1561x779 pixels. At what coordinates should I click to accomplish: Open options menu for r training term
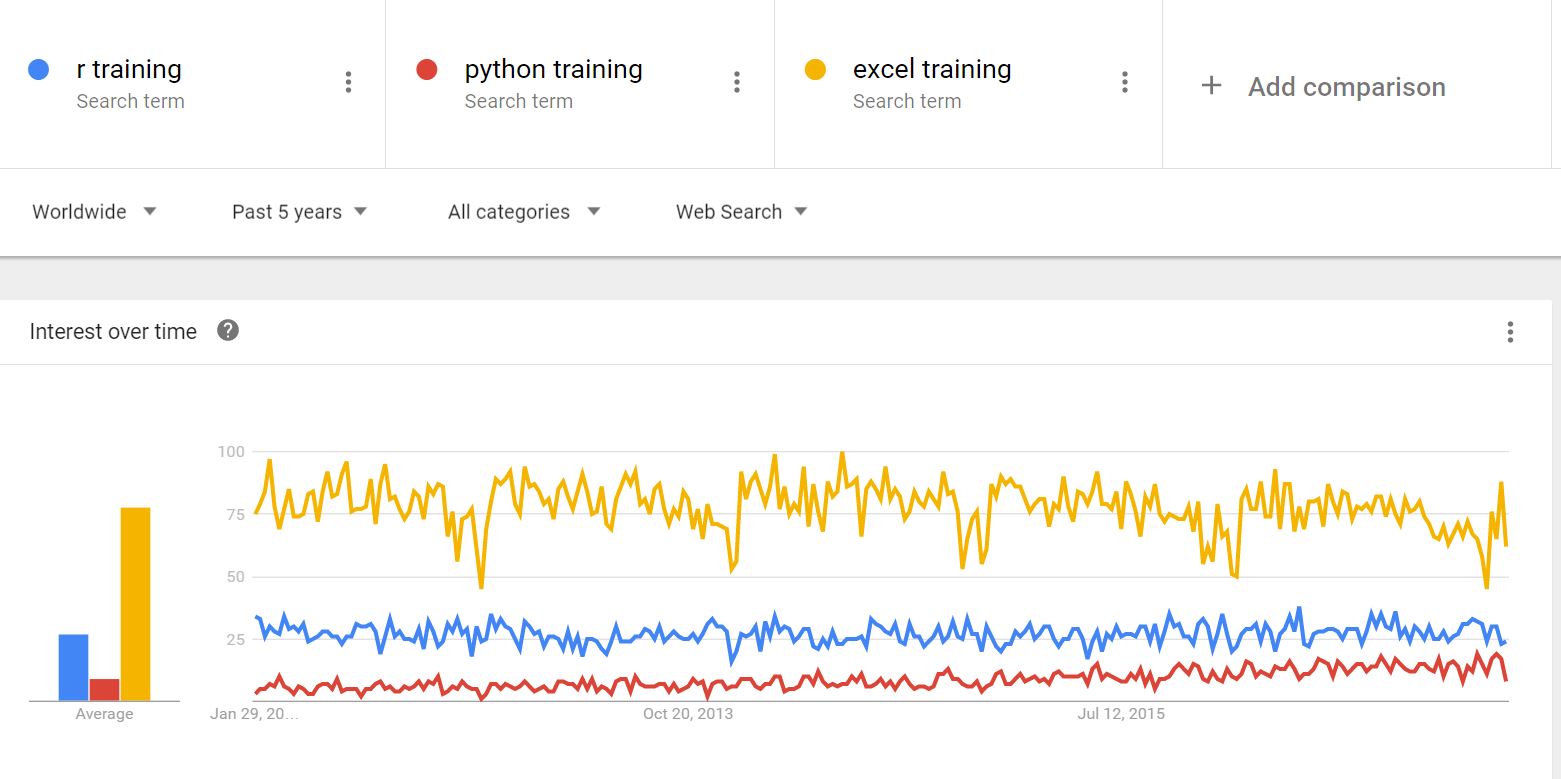click(348, 82)
